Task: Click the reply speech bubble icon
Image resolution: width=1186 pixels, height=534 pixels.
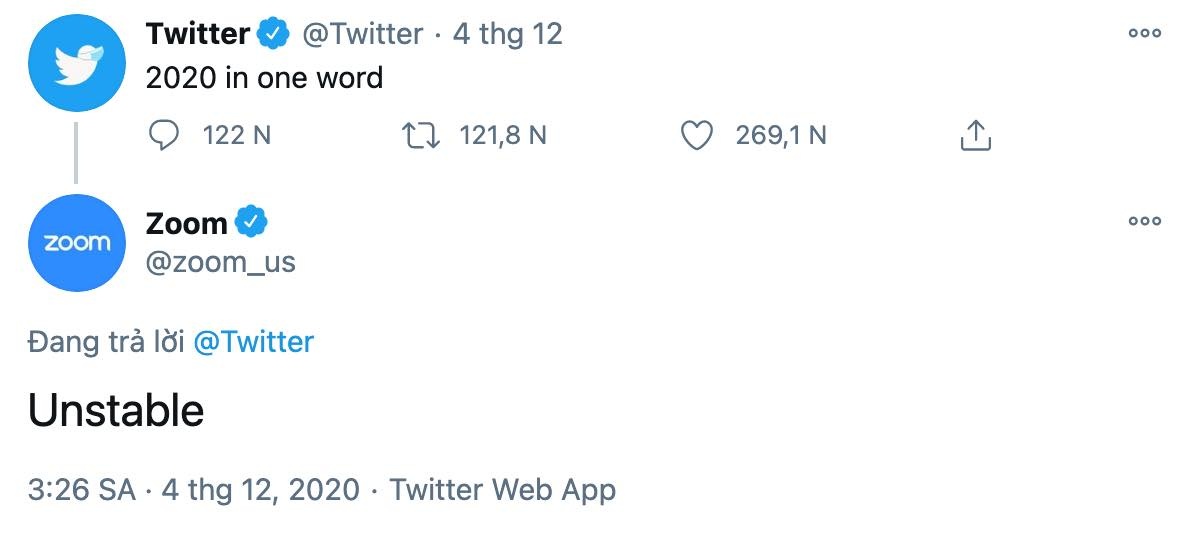Action: [163, 135]
